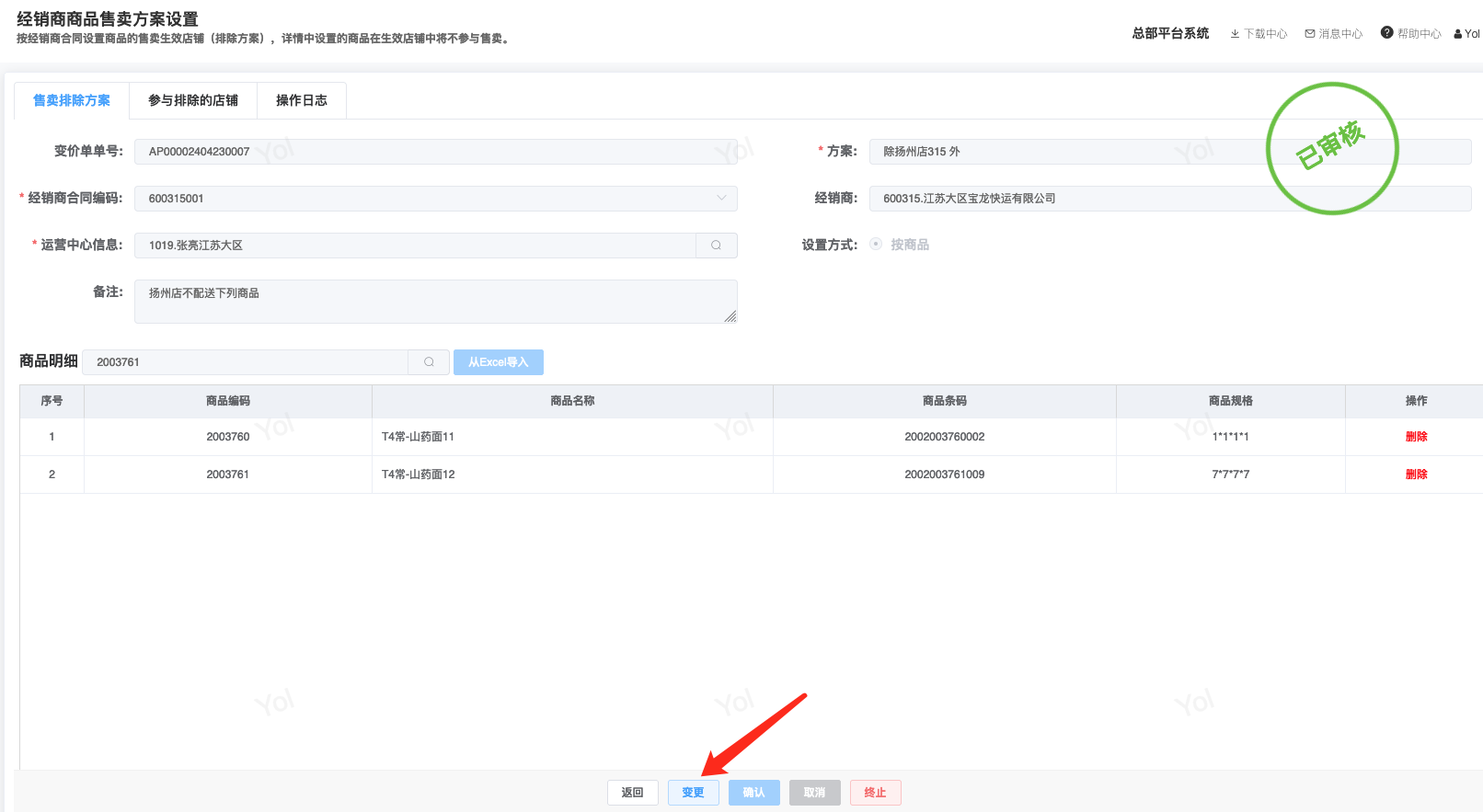Click the 总部平台系统 menu item
1483x812 pixels.
(1170, 33)
